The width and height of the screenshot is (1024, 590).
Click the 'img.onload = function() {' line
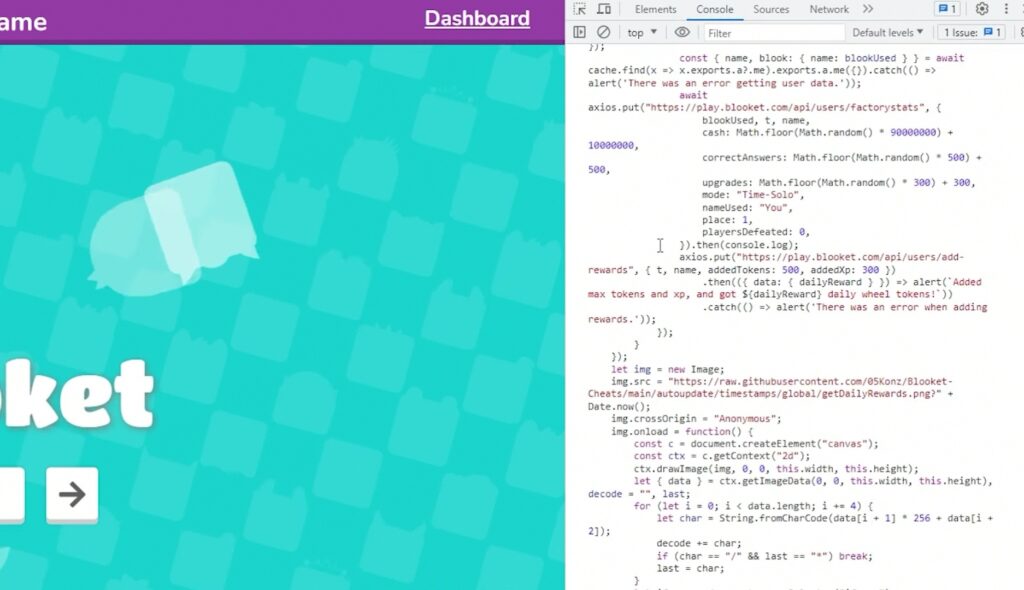coord(682,431)
